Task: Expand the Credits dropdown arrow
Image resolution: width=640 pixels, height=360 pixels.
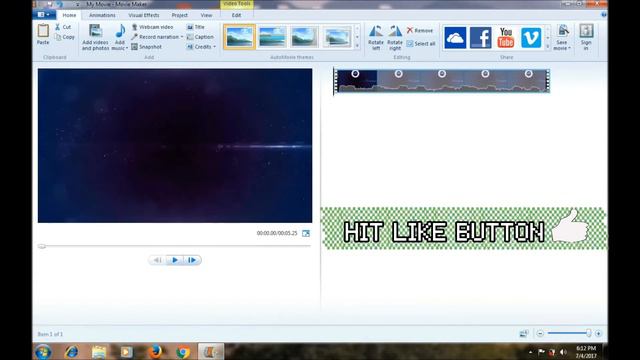Action: coord(214,47)
